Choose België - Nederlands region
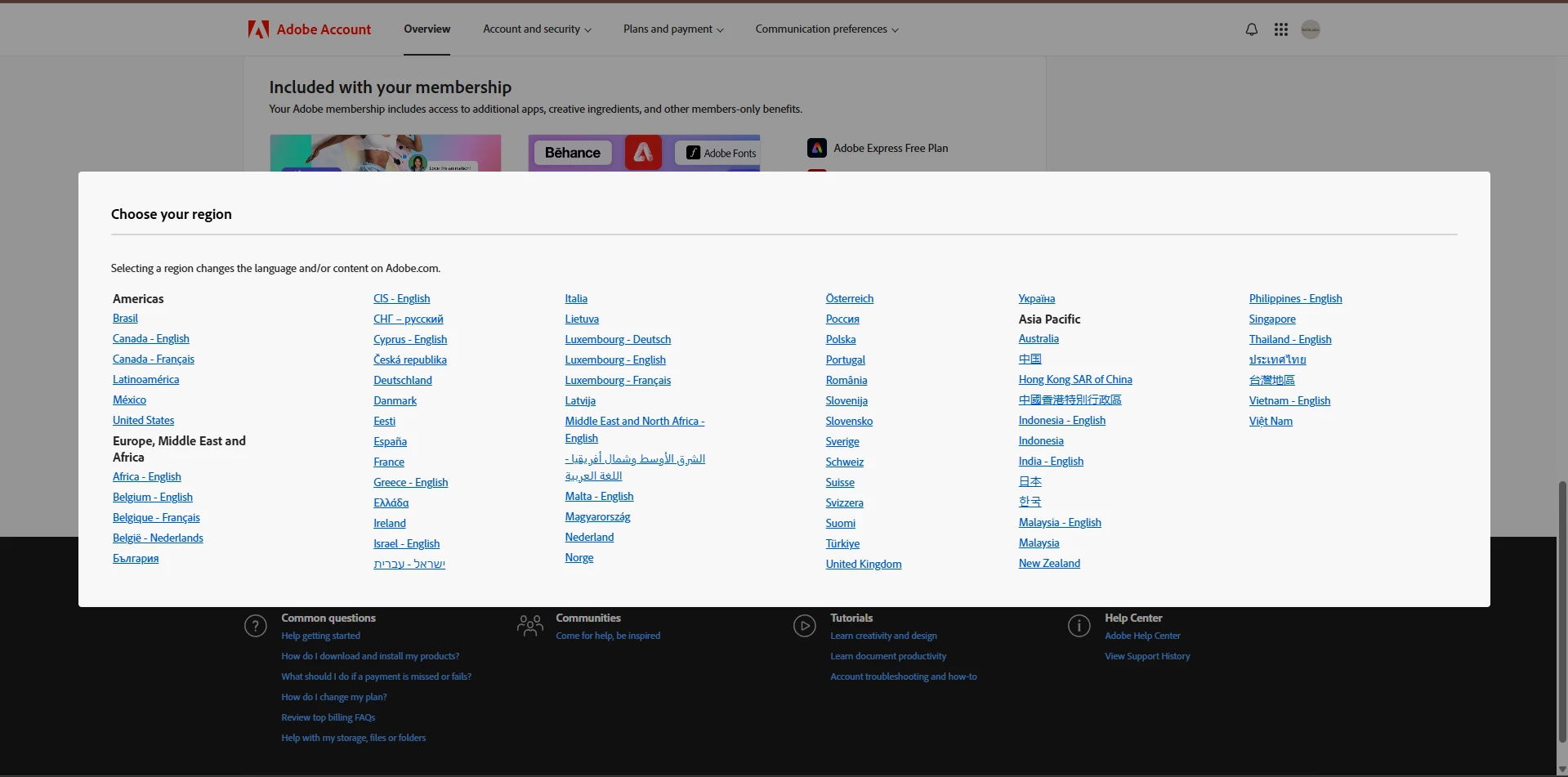1568x777 pixels. (158, 538)
